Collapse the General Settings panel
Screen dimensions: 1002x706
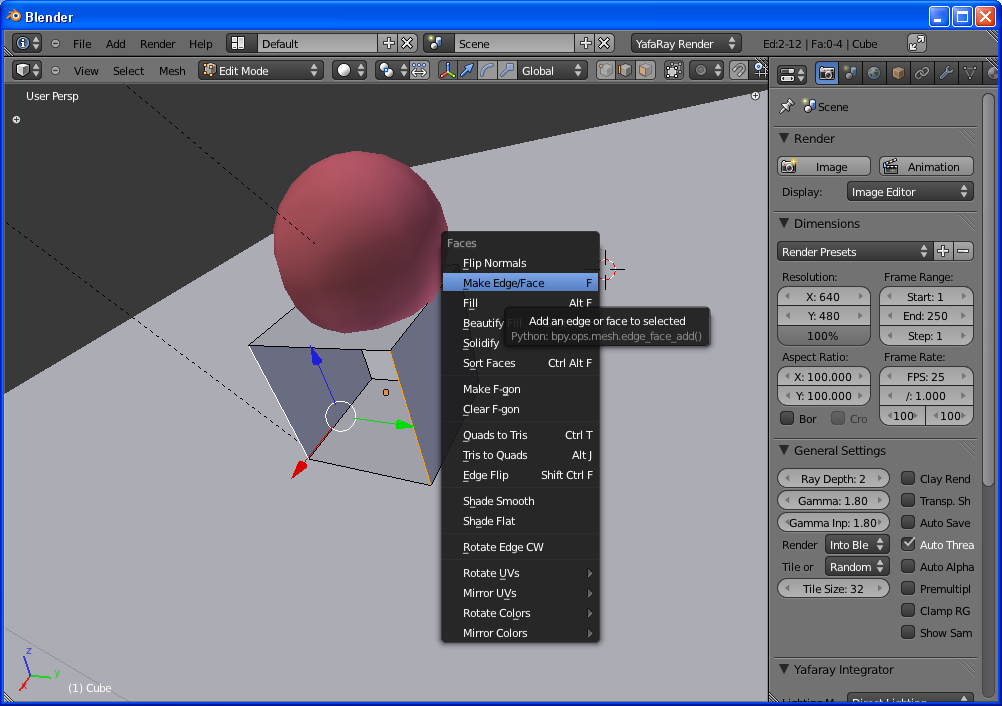[784, 450]
